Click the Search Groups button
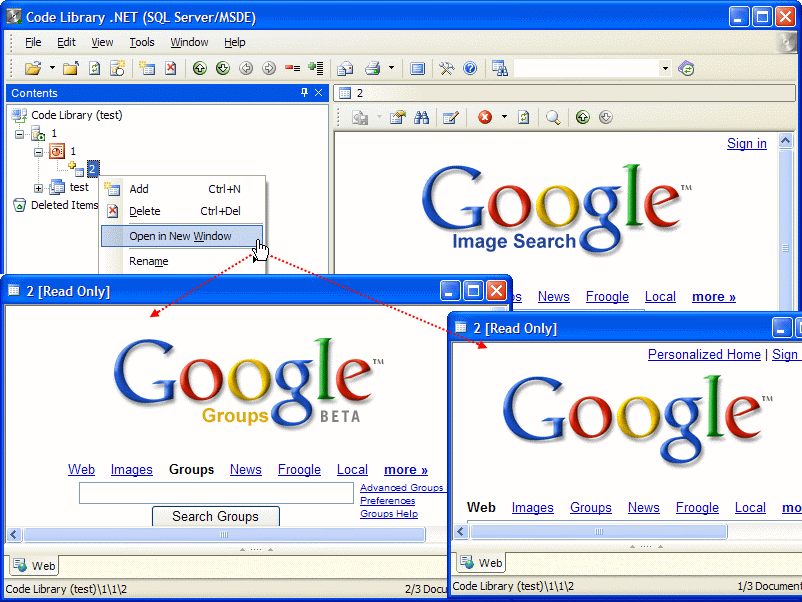This screenshot has height=602, width=802. (216, 516)
